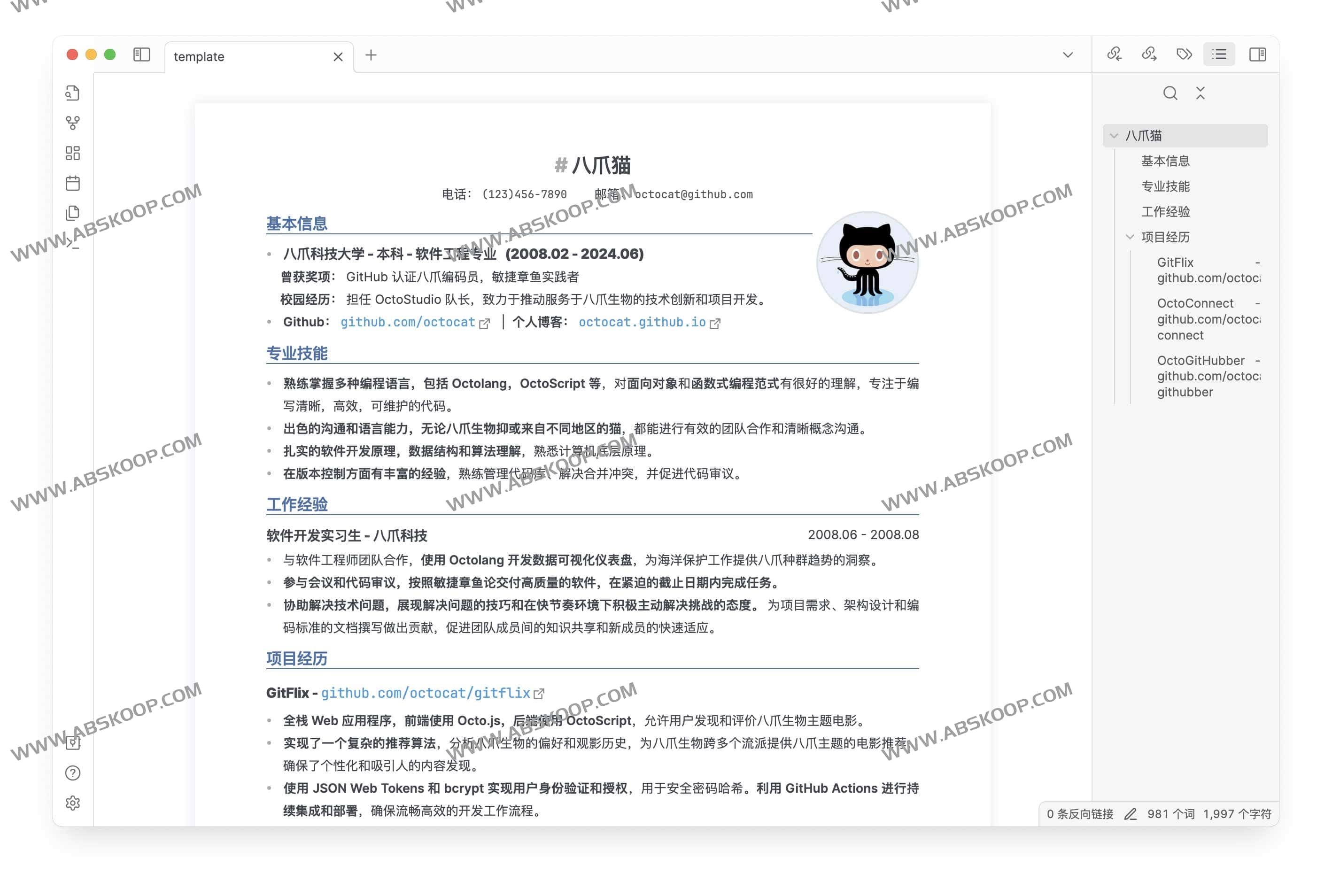
Task: Open the help question-mark icon
Action: pos(73,773)
